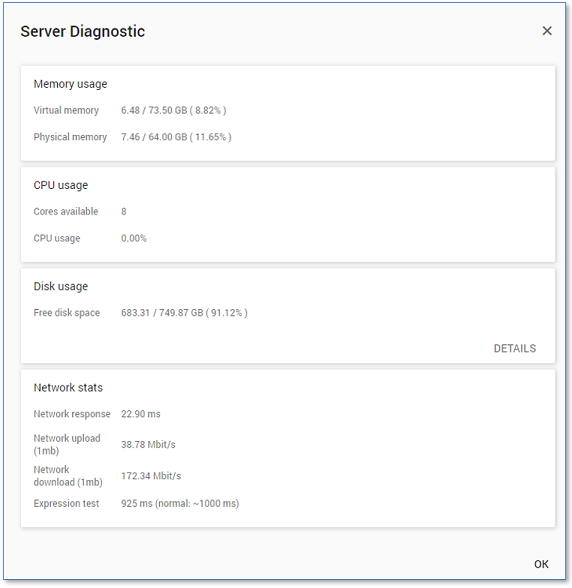Select the Server Diagnostic title
572x588 pixels.
pyautogui.click(x=83, y=32)
